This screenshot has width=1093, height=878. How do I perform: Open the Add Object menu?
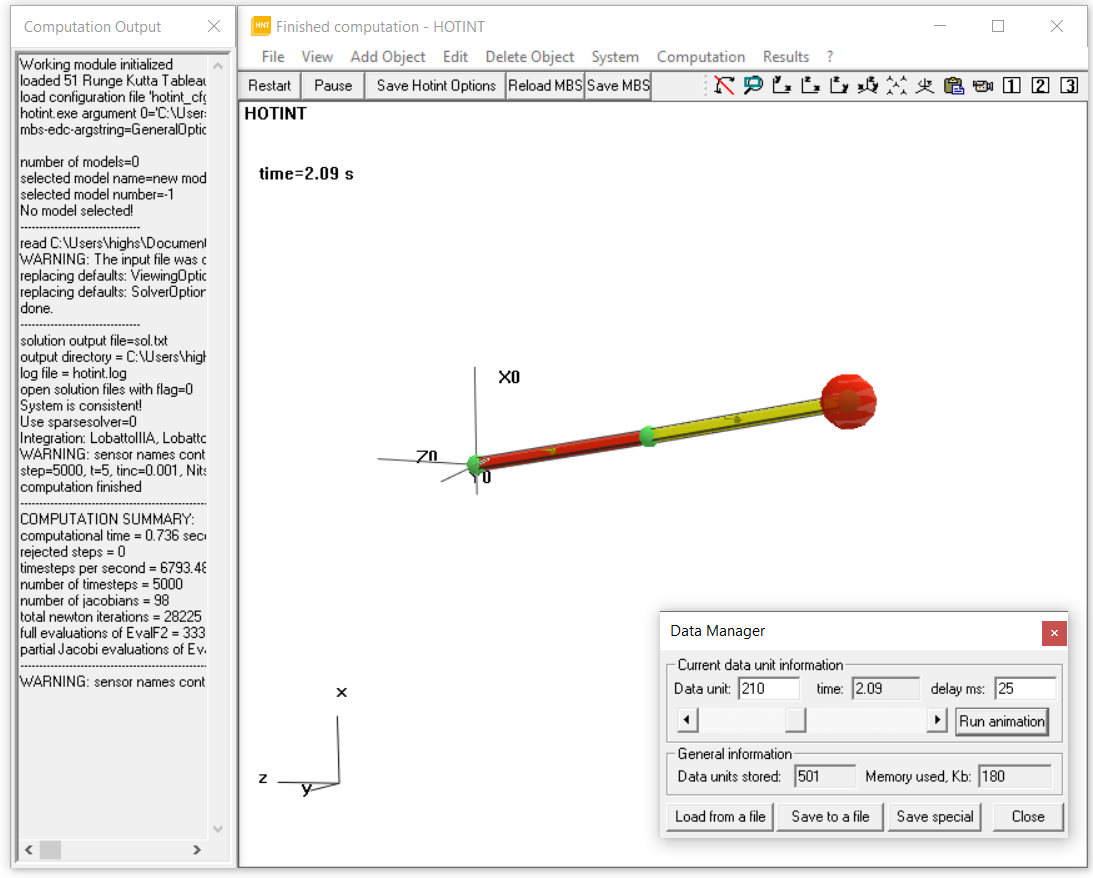(388, 57)
